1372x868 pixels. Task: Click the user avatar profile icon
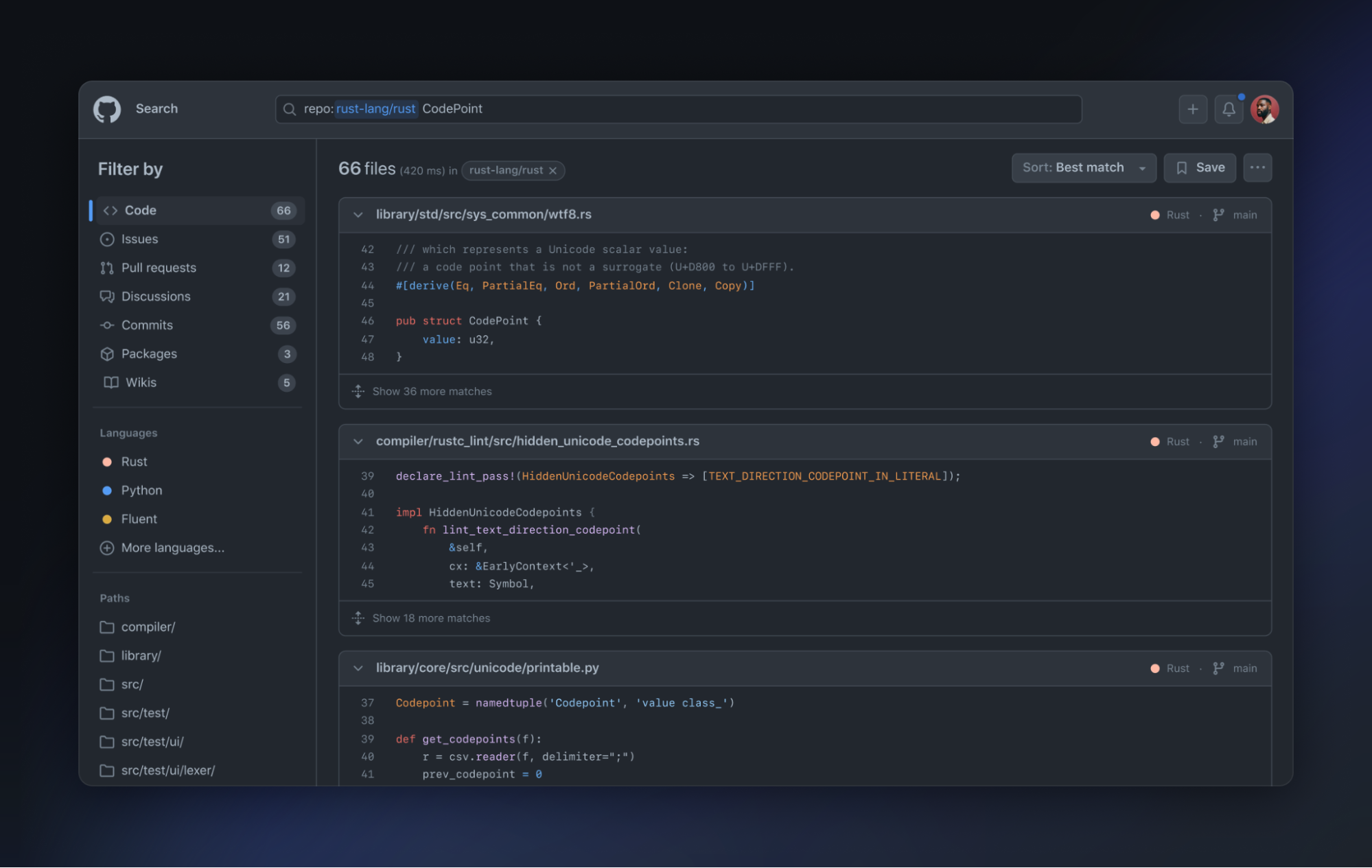(x=1264, y=108)
